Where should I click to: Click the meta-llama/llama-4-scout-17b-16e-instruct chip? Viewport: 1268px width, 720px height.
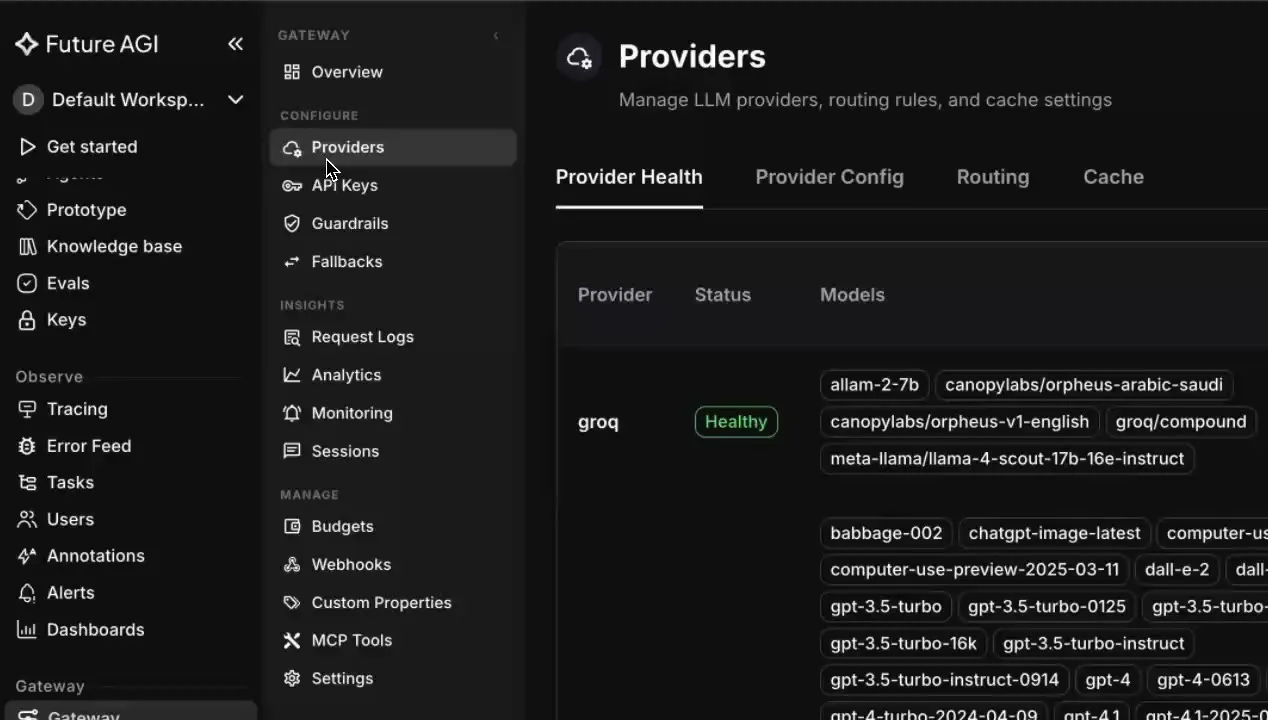(1007, 459)
